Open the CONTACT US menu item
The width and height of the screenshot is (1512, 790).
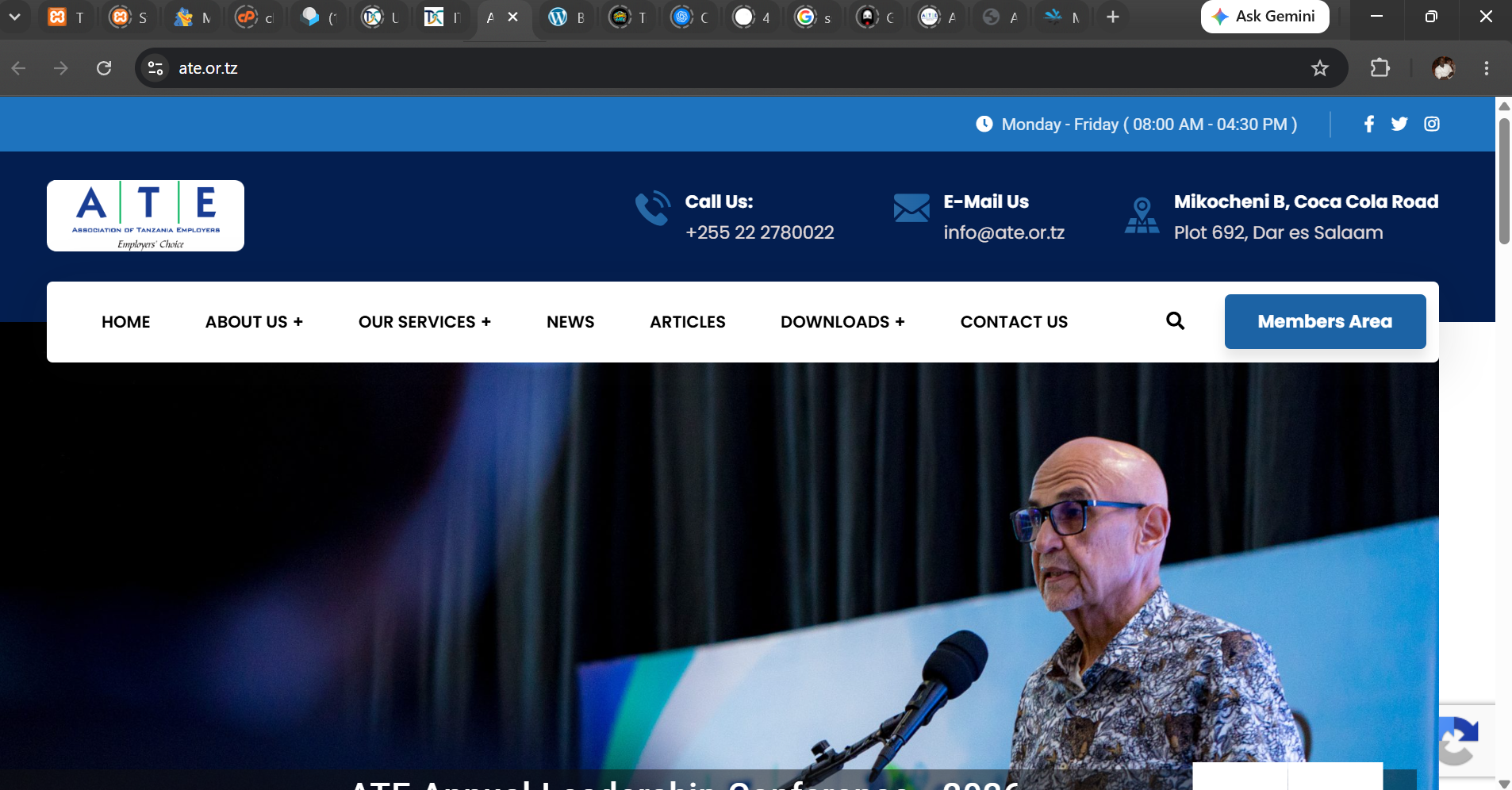click(1014, 322)
